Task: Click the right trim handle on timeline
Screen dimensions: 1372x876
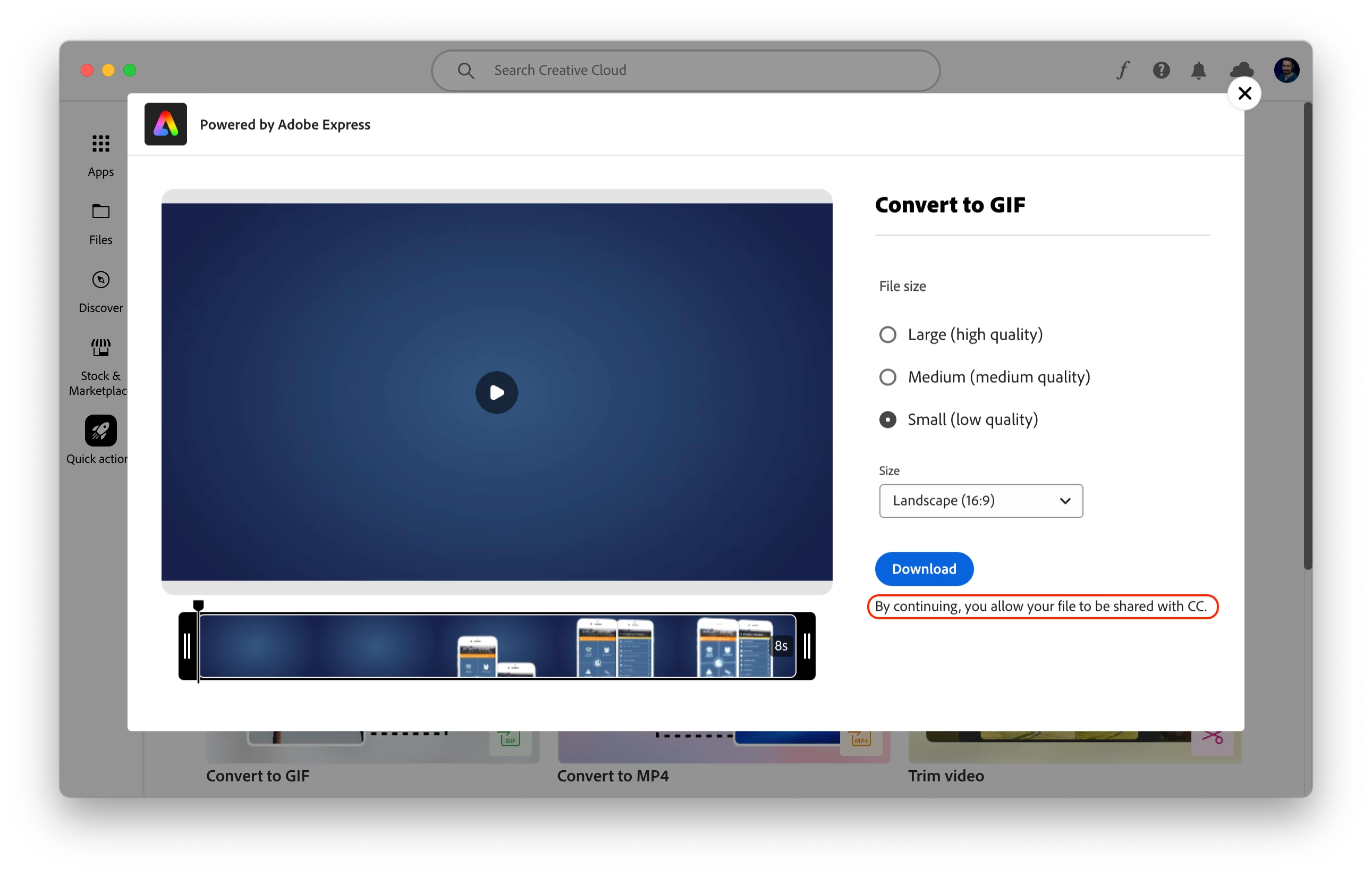Action: [x=807, y=646]
